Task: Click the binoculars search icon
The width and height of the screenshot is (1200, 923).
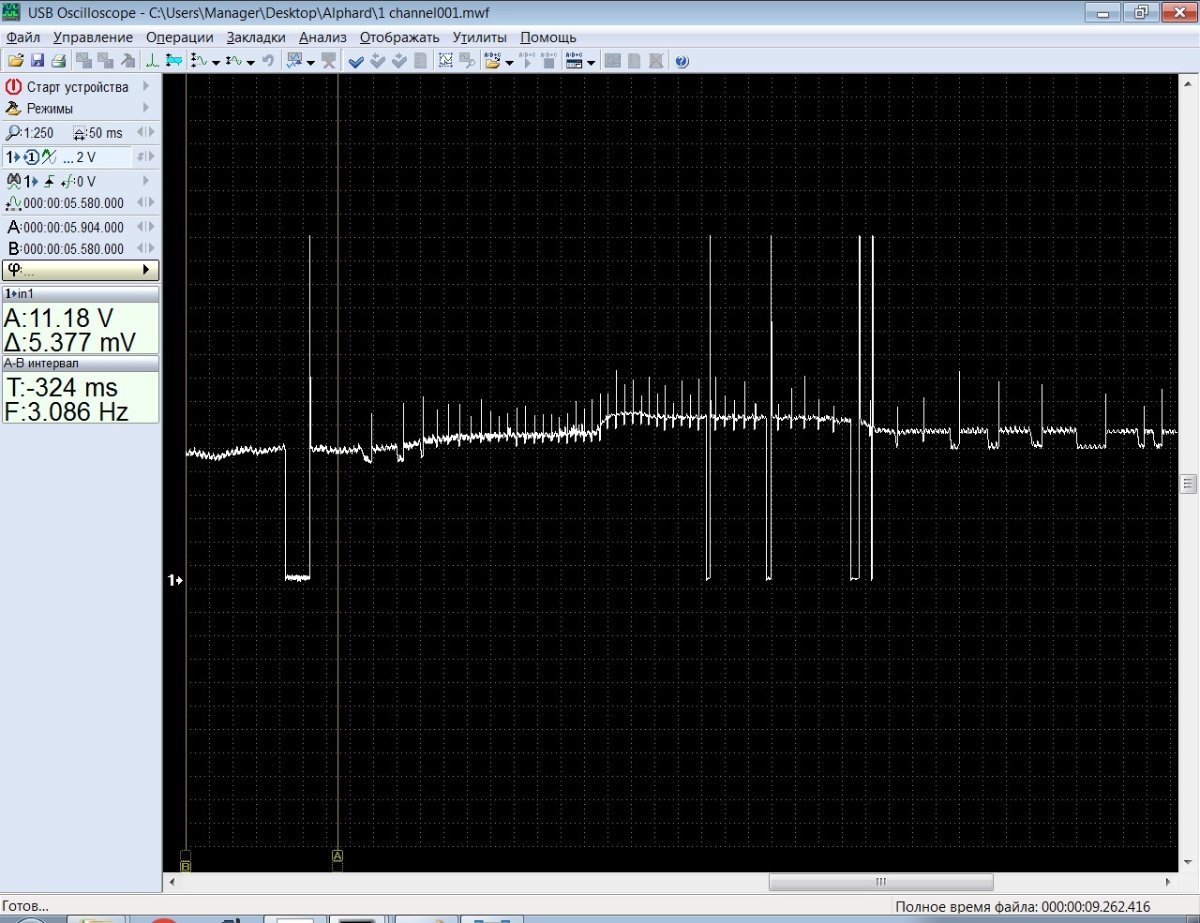Action: click(14, 181)
